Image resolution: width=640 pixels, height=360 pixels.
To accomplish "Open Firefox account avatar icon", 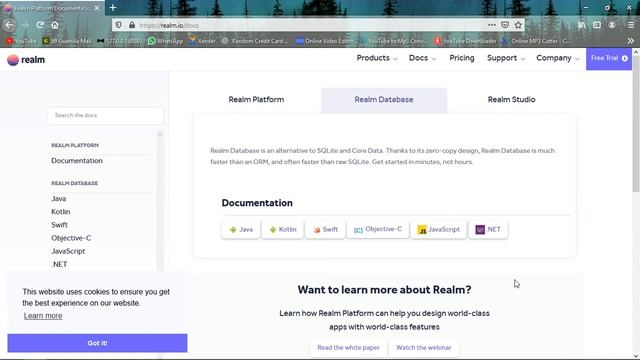I will [x=612, y=25].
